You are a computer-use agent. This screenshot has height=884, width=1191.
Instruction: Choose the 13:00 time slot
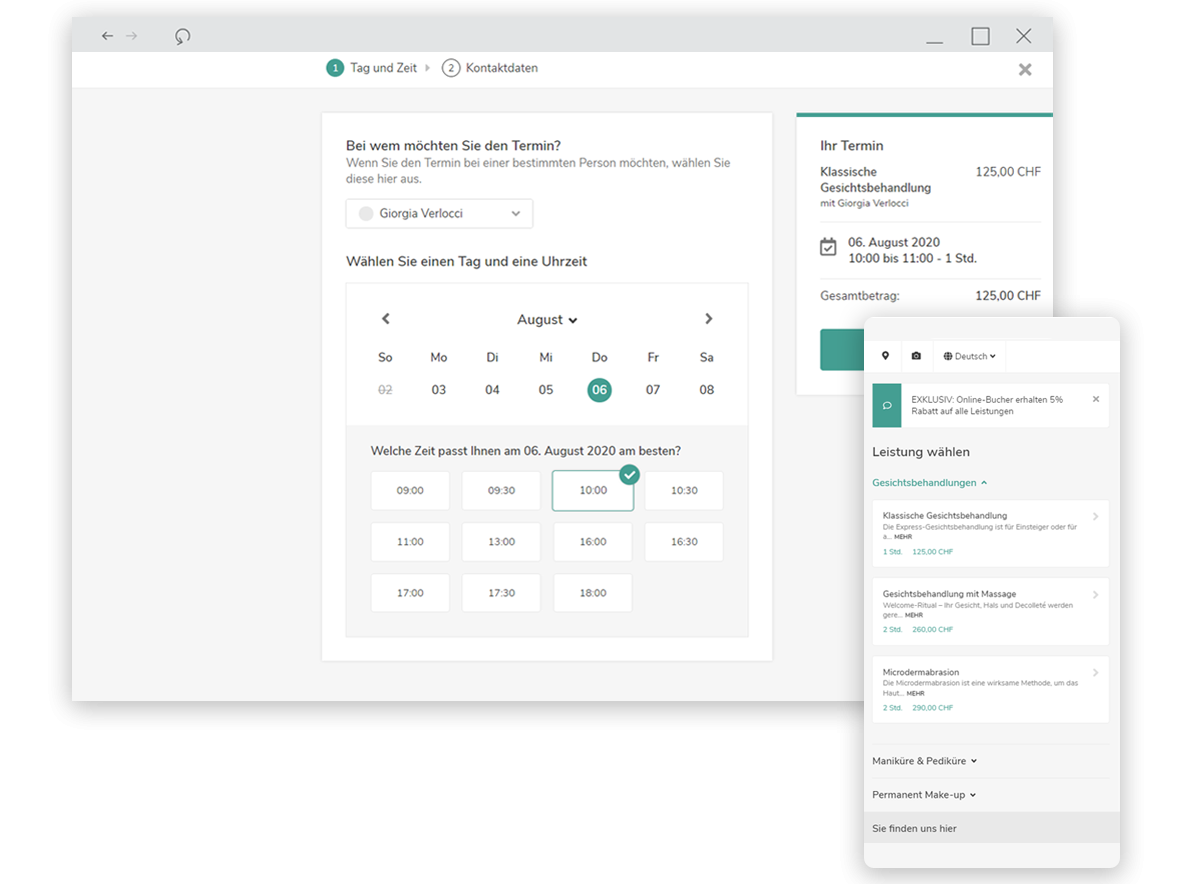click(x=501, y=541)
